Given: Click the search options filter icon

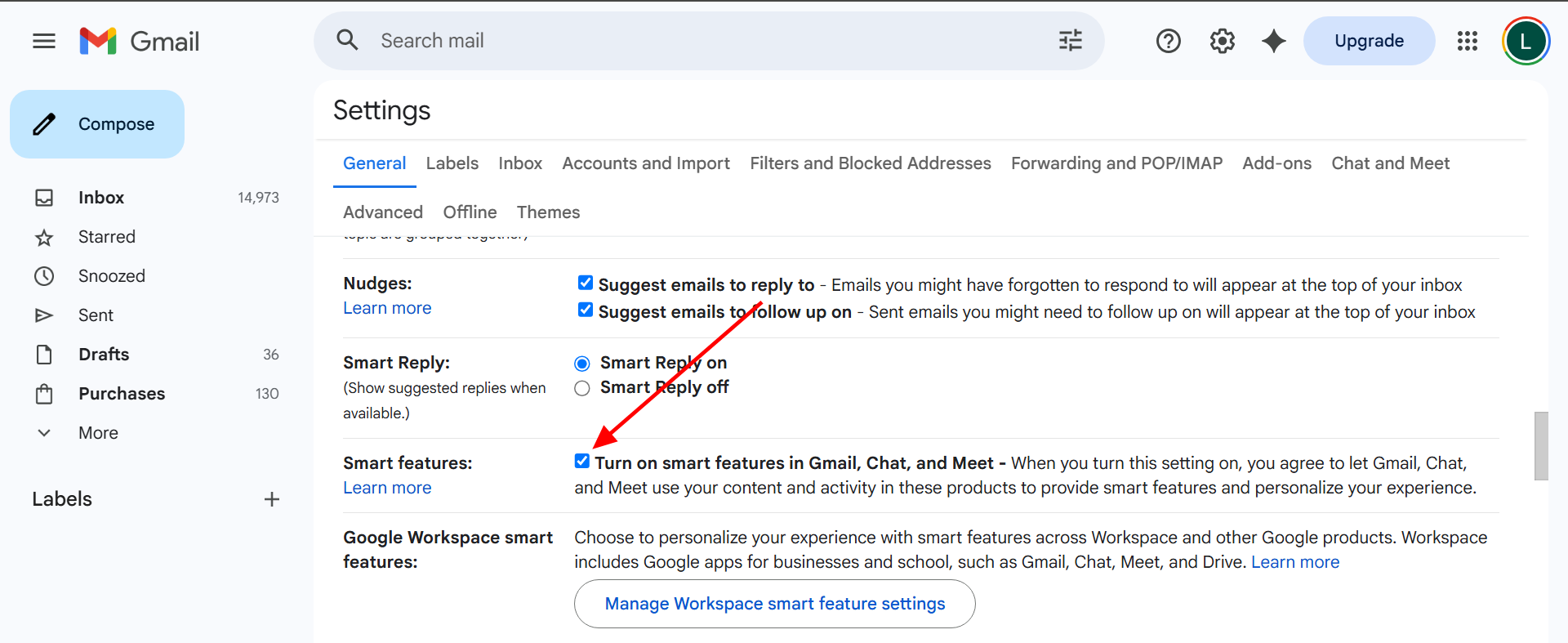Looking at the screenshot, I should (x=1070, y=41).
